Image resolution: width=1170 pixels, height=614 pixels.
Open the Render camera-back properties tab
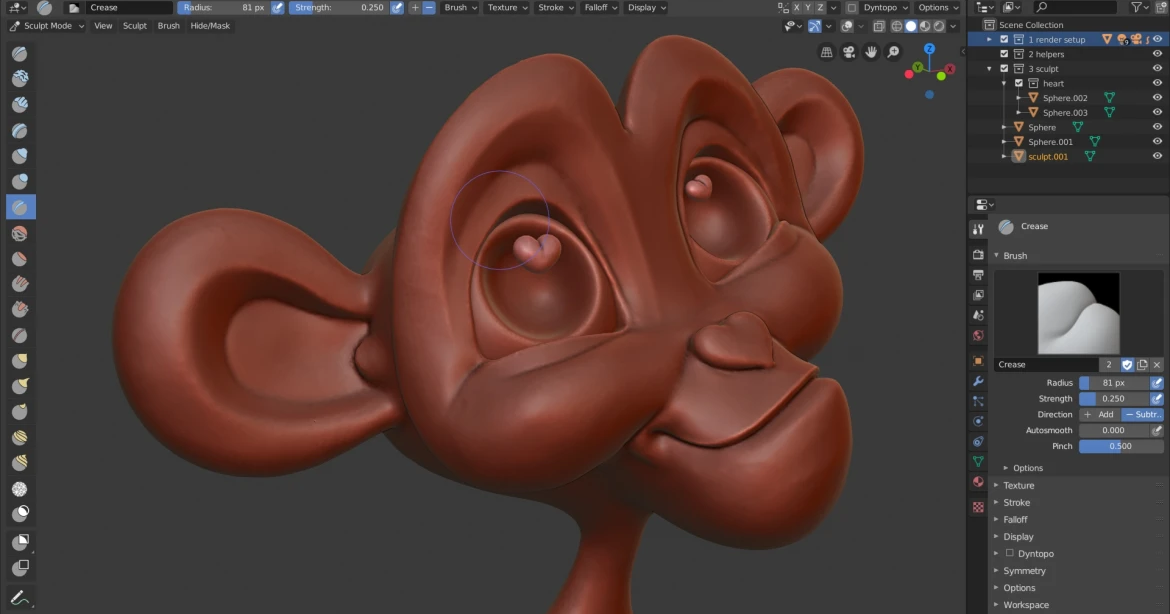coord(978,254)
